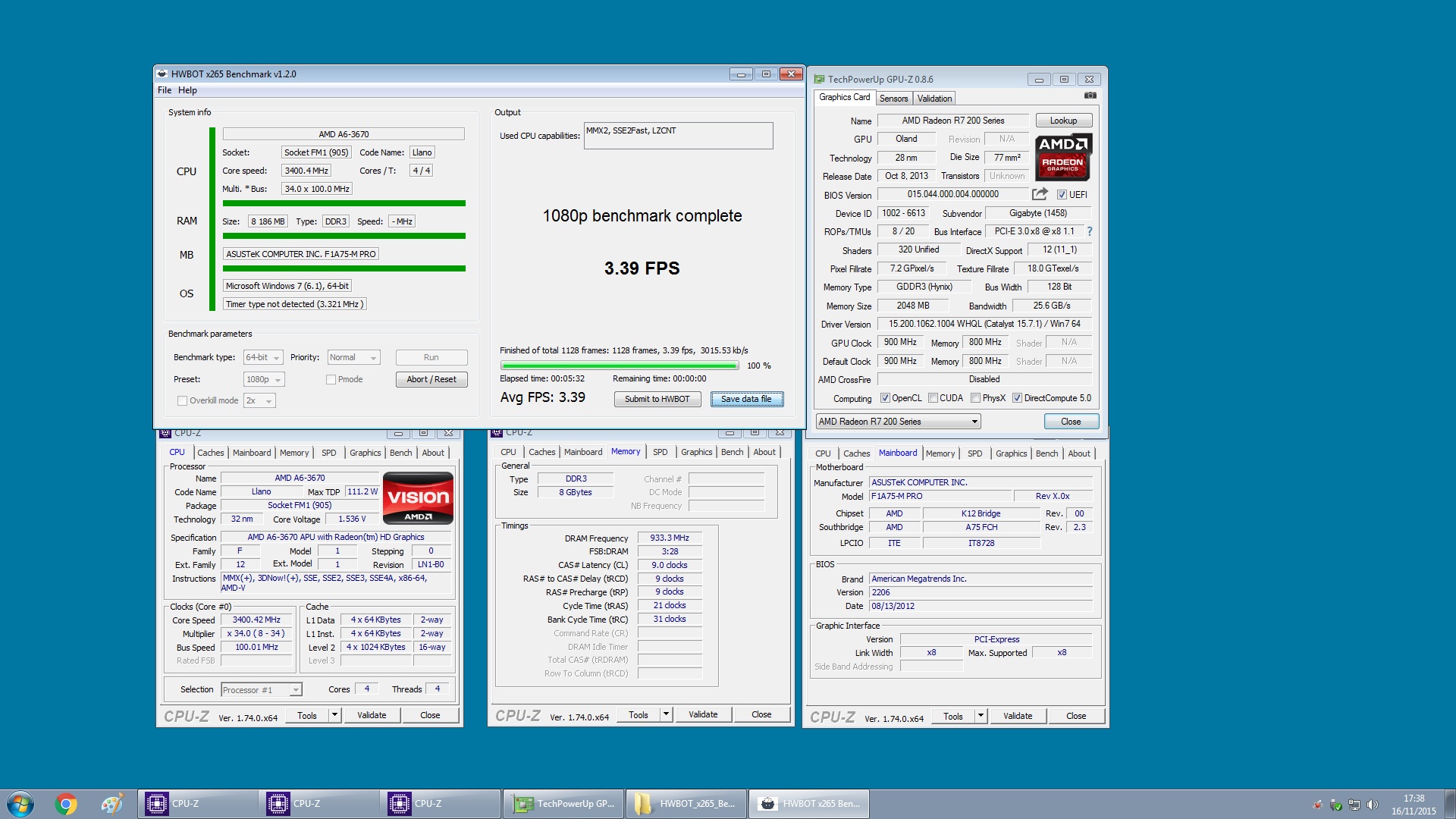Open the Benchmark type 64-bit dropdown
This screenshot has height=819, width=1456.
263,357
